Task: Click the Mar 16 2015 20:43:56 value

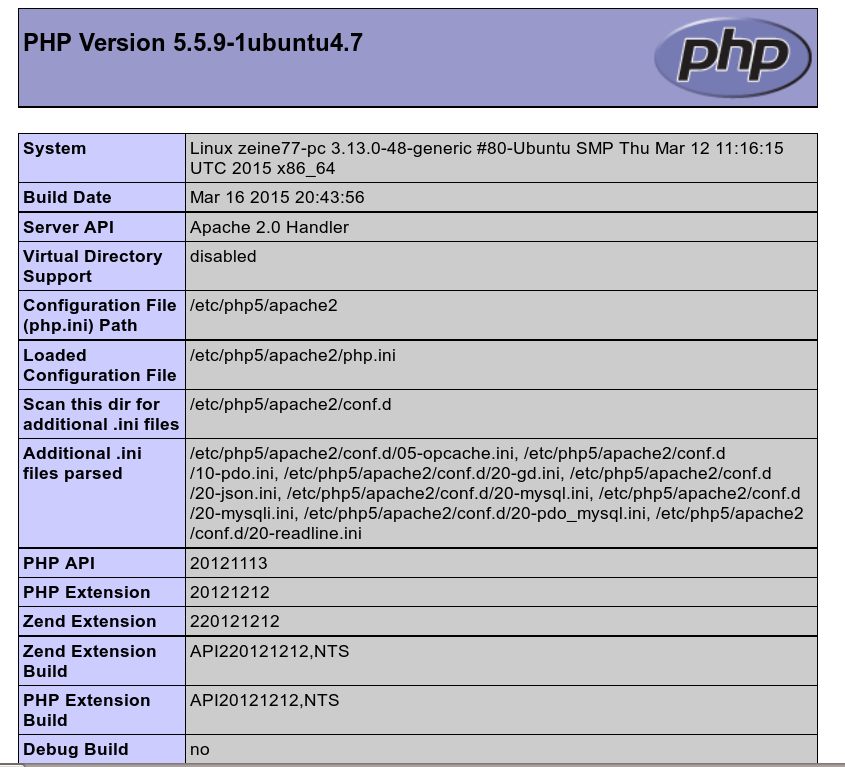Action: [x=277, y=197]
